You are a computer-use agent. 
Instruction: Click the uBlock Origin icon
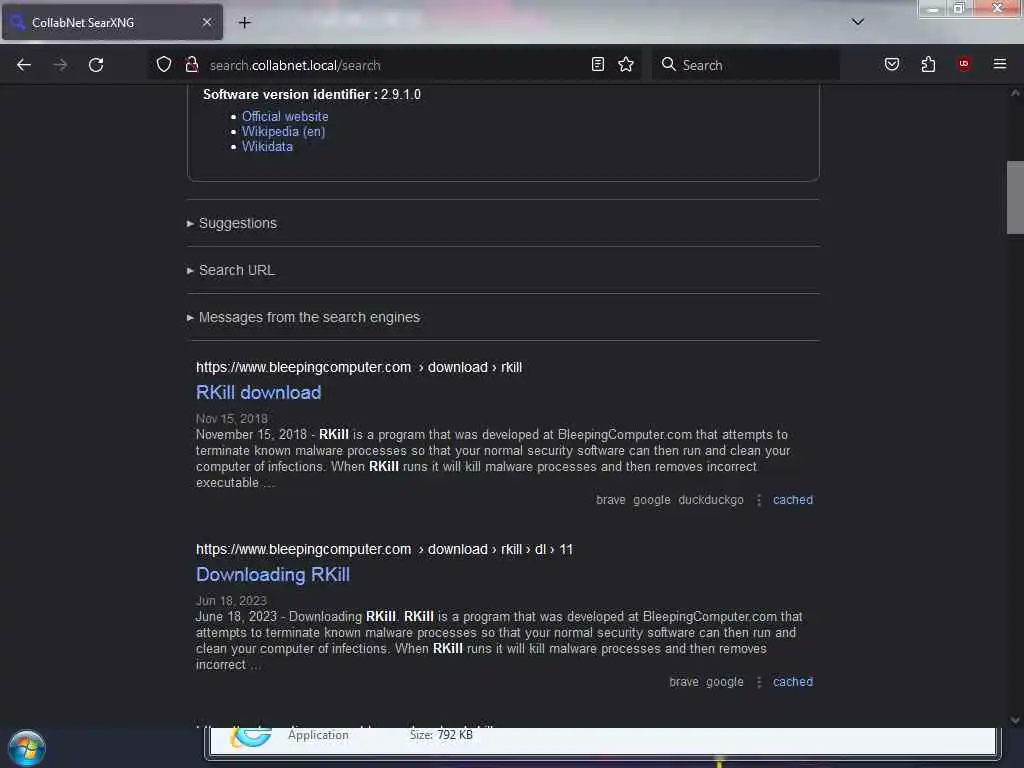click(x=963, y=64)
